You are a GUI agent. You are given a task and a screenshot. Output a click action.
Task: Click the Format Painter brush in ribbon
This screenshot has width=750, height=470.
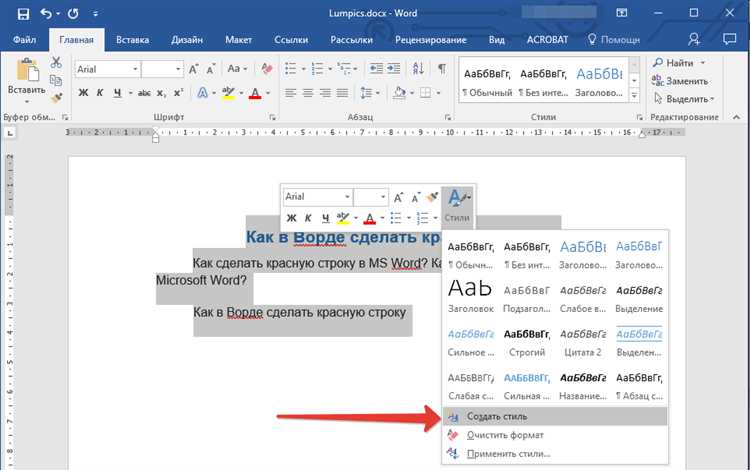tap(57, 98)
